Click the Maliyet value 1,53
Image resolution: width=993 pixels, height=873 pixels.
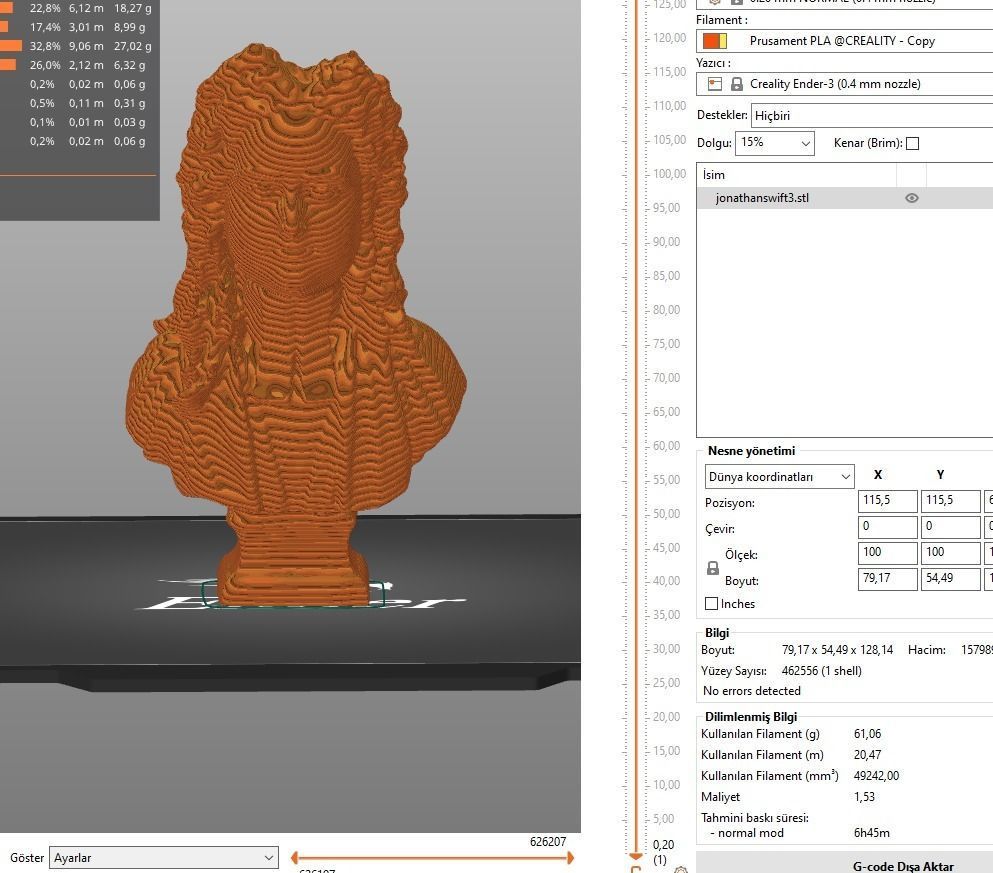pos(864,796)
